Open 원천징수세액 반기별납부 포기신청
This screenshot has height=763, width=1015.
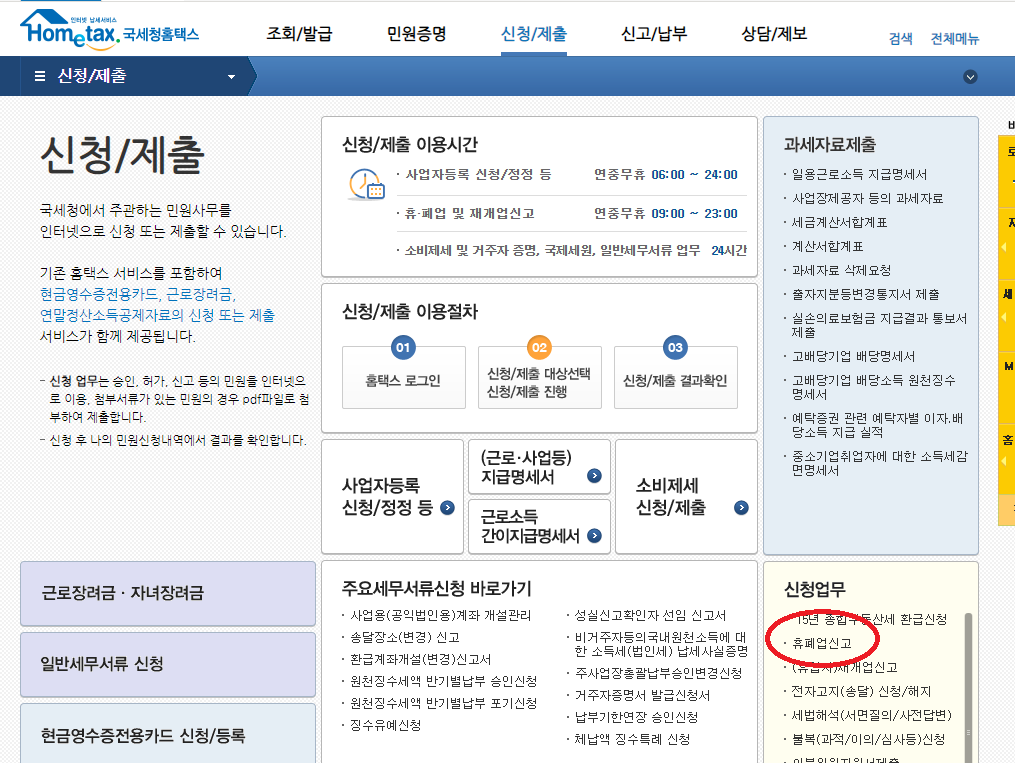[x=443, y=703]
